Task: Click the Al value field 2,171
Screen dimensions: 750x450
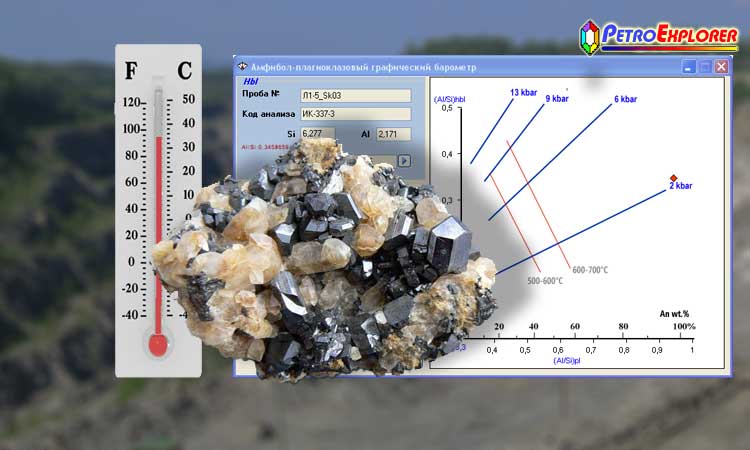Action: coord(393,134)
